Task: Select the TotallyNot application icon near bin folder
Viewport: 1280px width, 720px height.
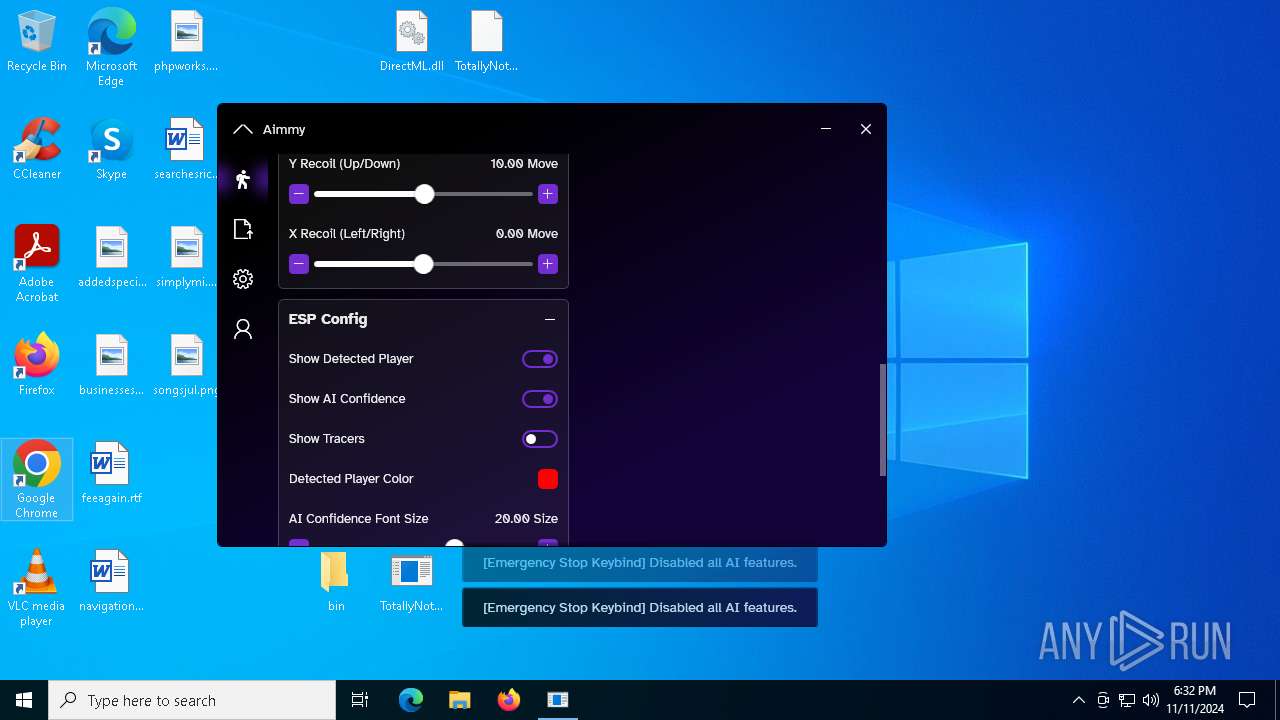Action: click(x=411, y=582)
